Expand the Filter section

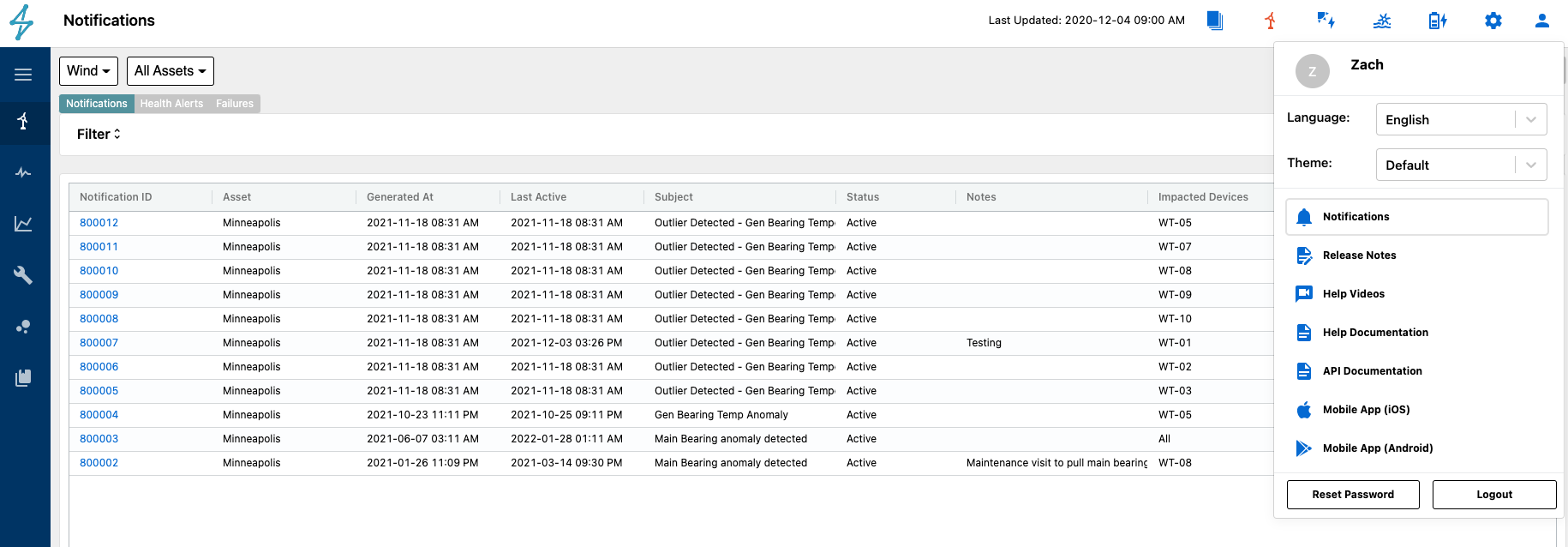click(99, 135)
